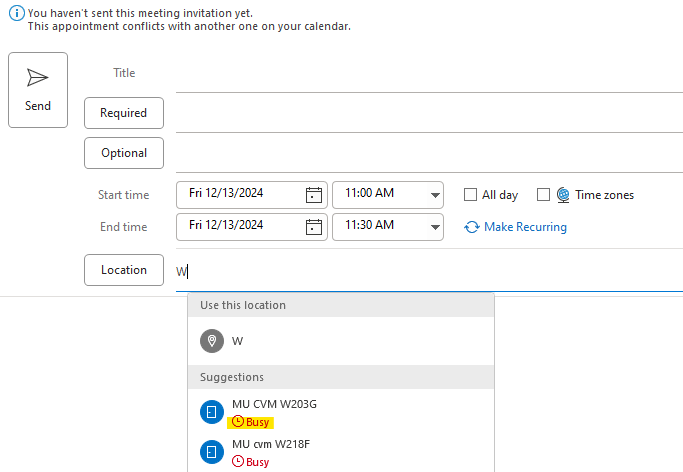
Task: Click the Time zones globe icon
Action: (x=563, y=195)
